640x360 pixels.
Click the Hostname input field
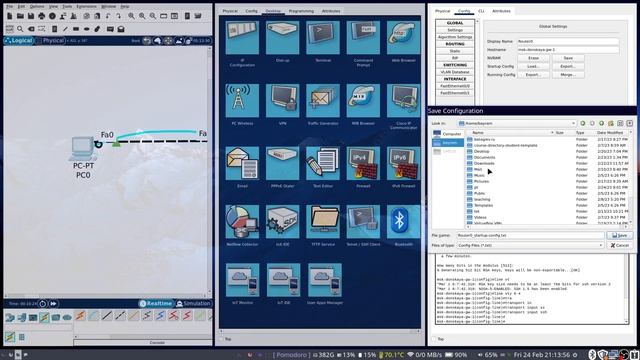(568, 49)
